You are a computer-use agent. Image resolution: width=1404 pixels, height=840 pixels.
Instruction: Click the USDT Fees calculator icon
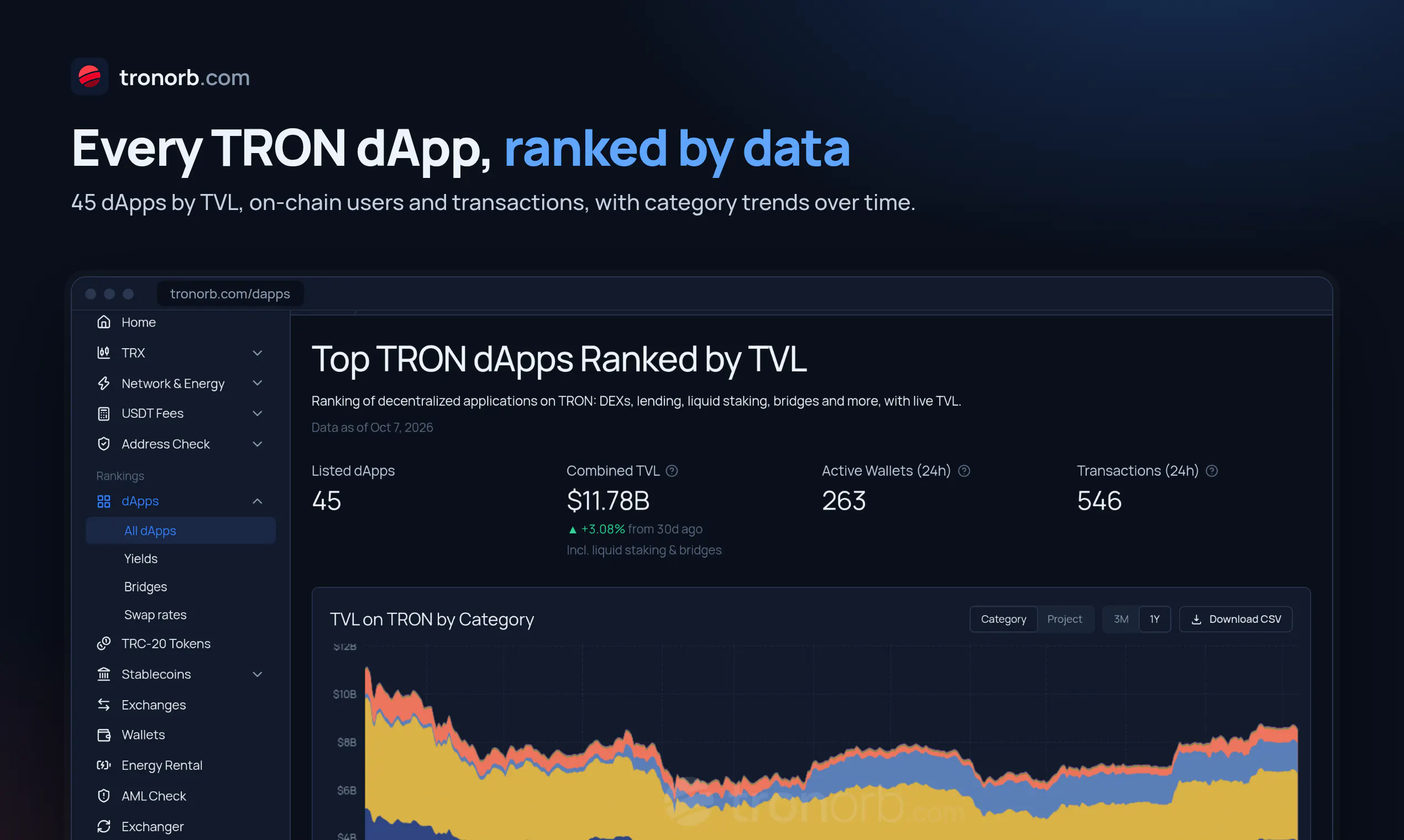[103, 414]
